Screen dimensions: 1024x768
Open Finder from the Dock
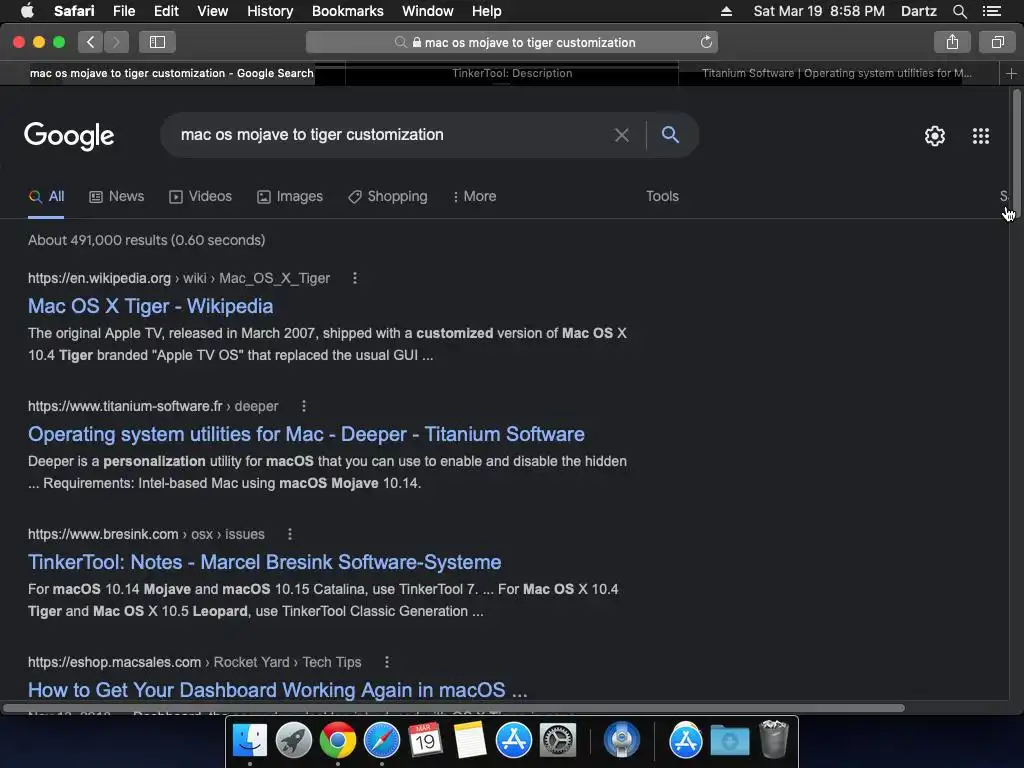coord(249,741)
